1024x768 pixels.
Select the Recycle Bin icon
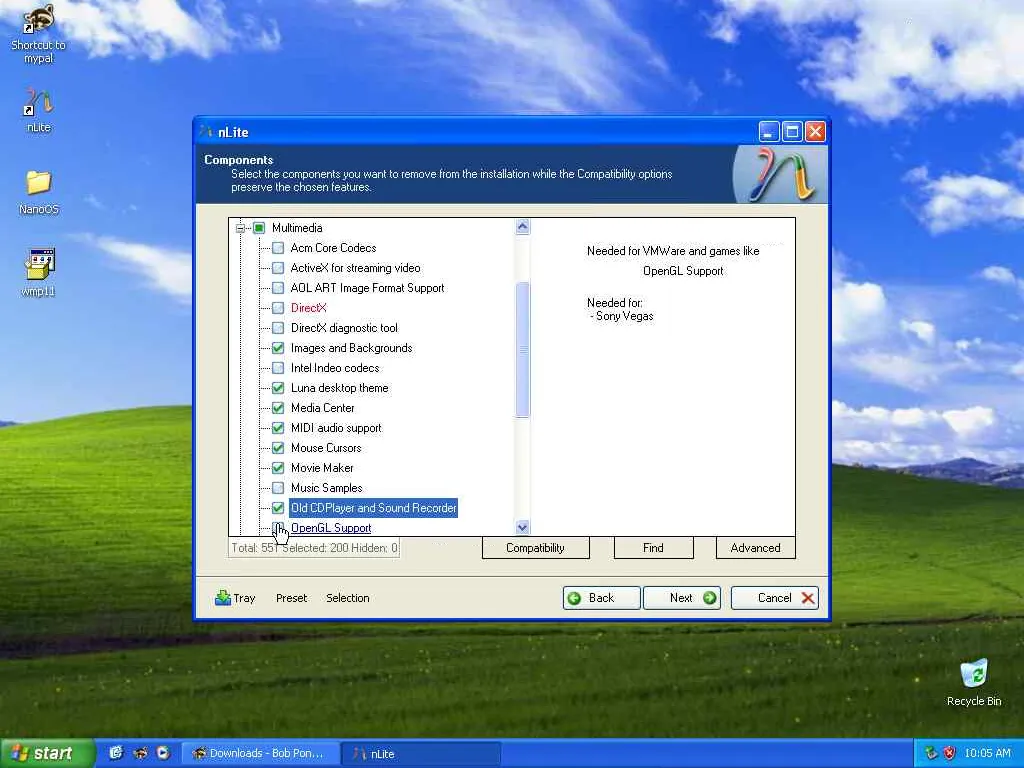coord(974,682)
